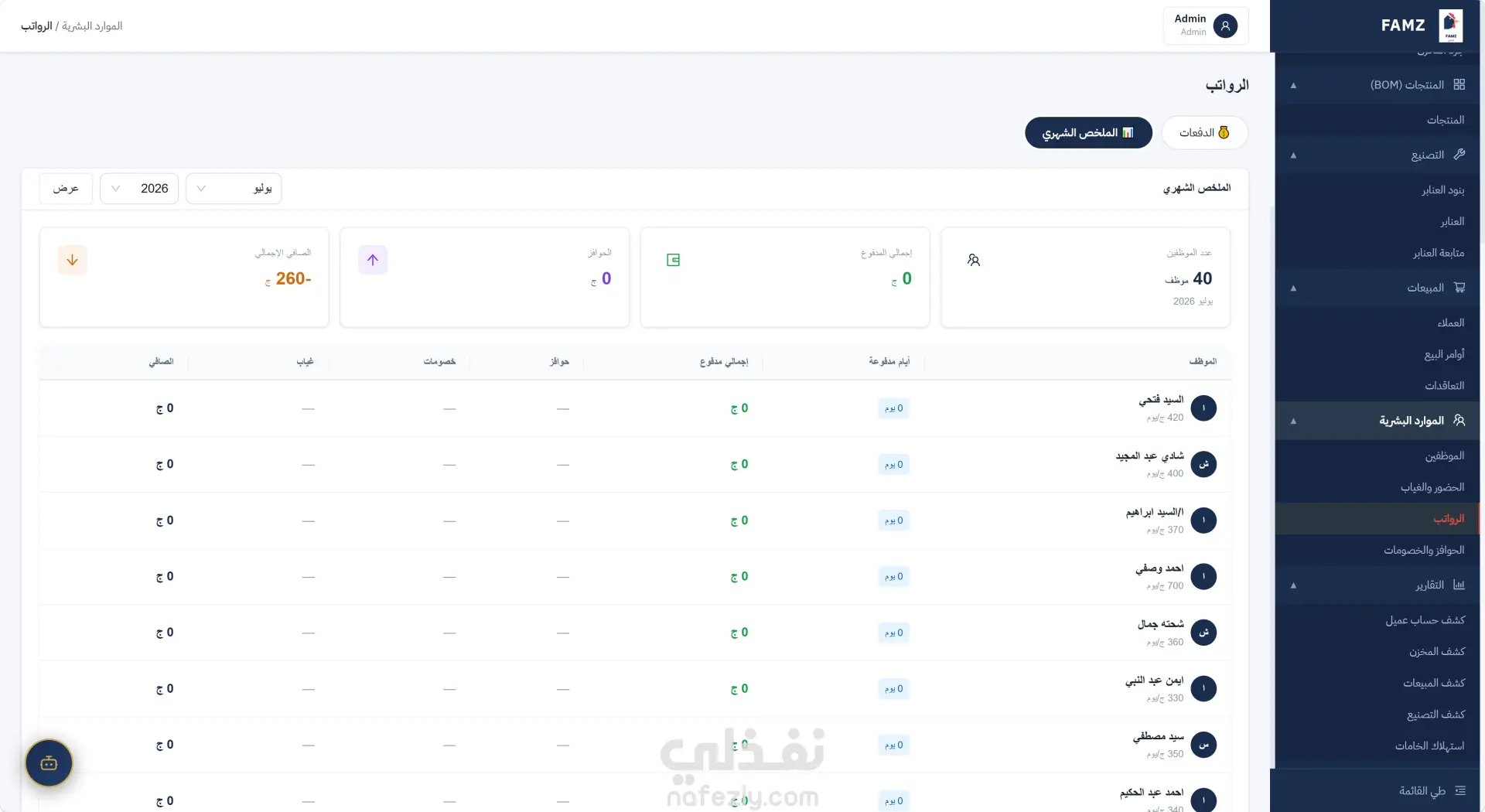The image size is (1485, 812).
Task: Click avatar of السيد ابراهيم row
Action: 1203,520
